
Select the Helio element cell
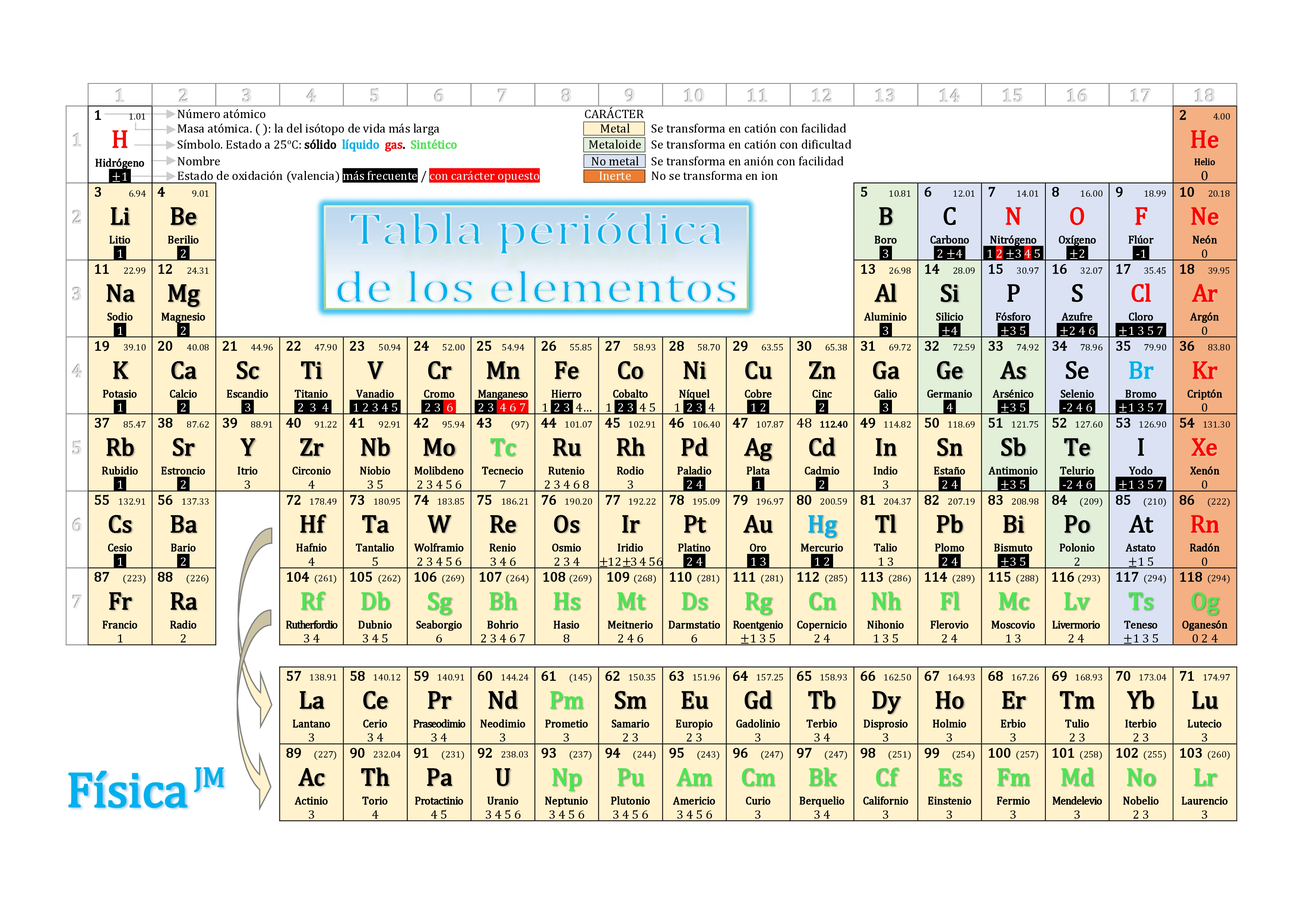coord(1205,145)
